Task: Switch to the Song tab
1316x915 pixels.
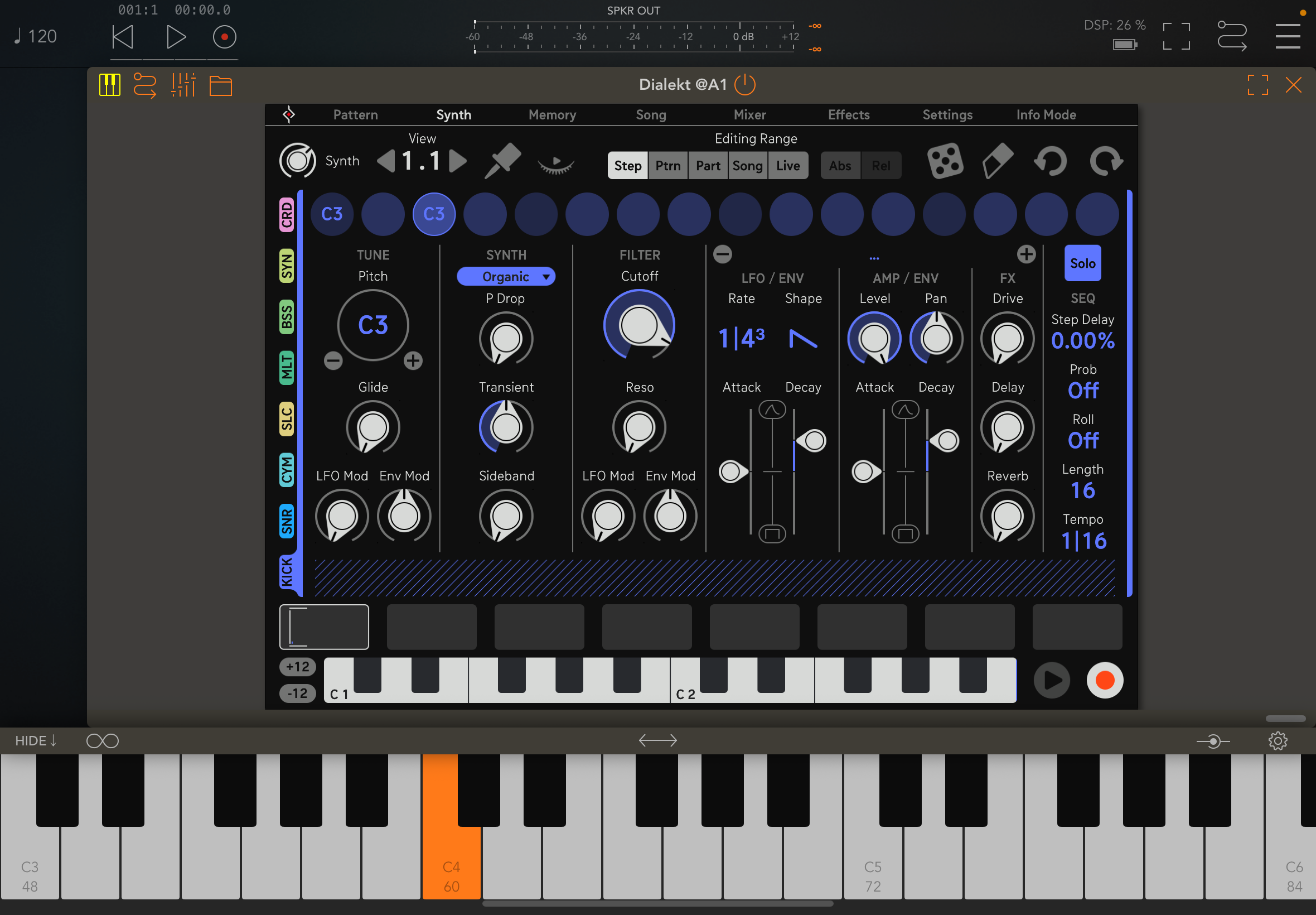Action: click(651, 115)
